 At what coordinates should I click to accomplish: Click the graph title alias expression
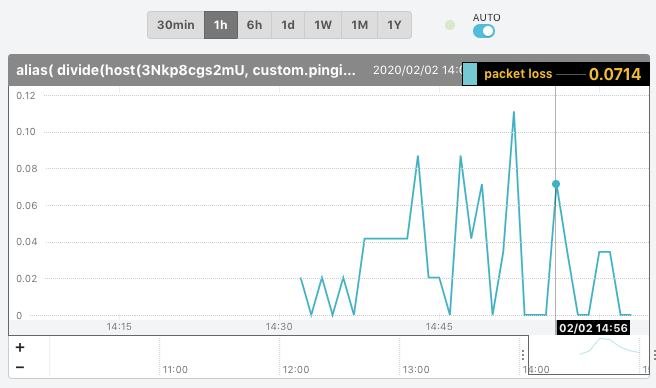186,70
